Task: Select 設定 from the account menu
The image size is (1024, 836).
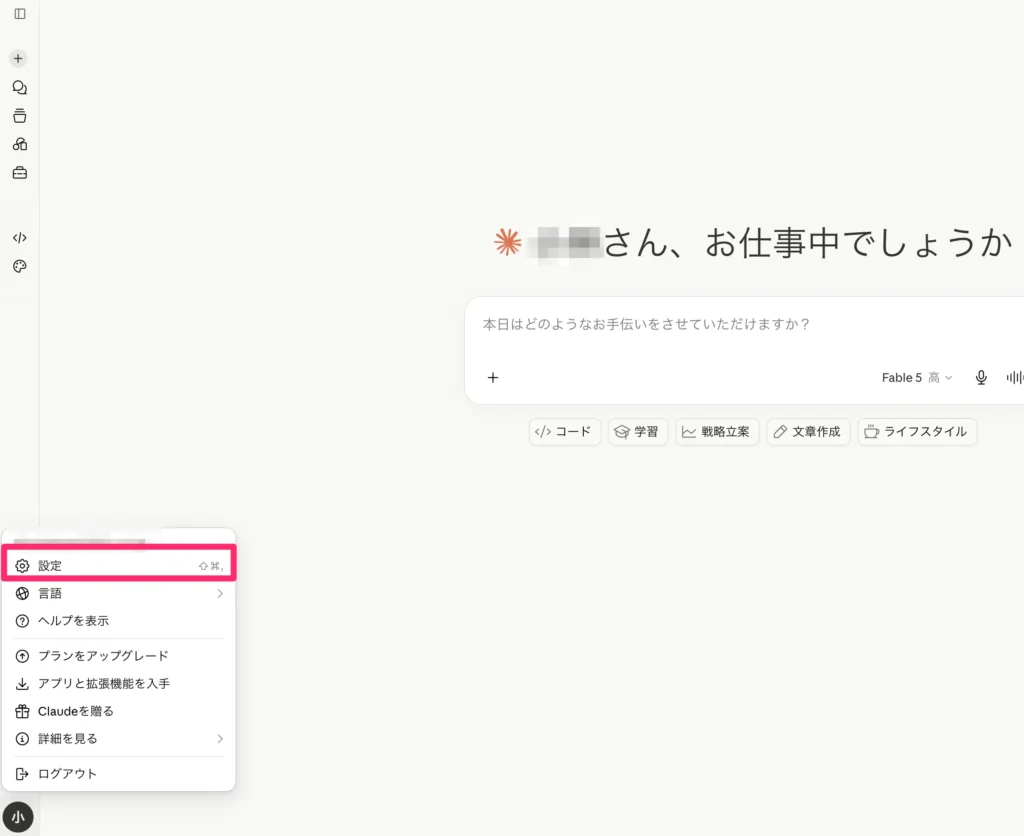Action: [x=119, y=566]
